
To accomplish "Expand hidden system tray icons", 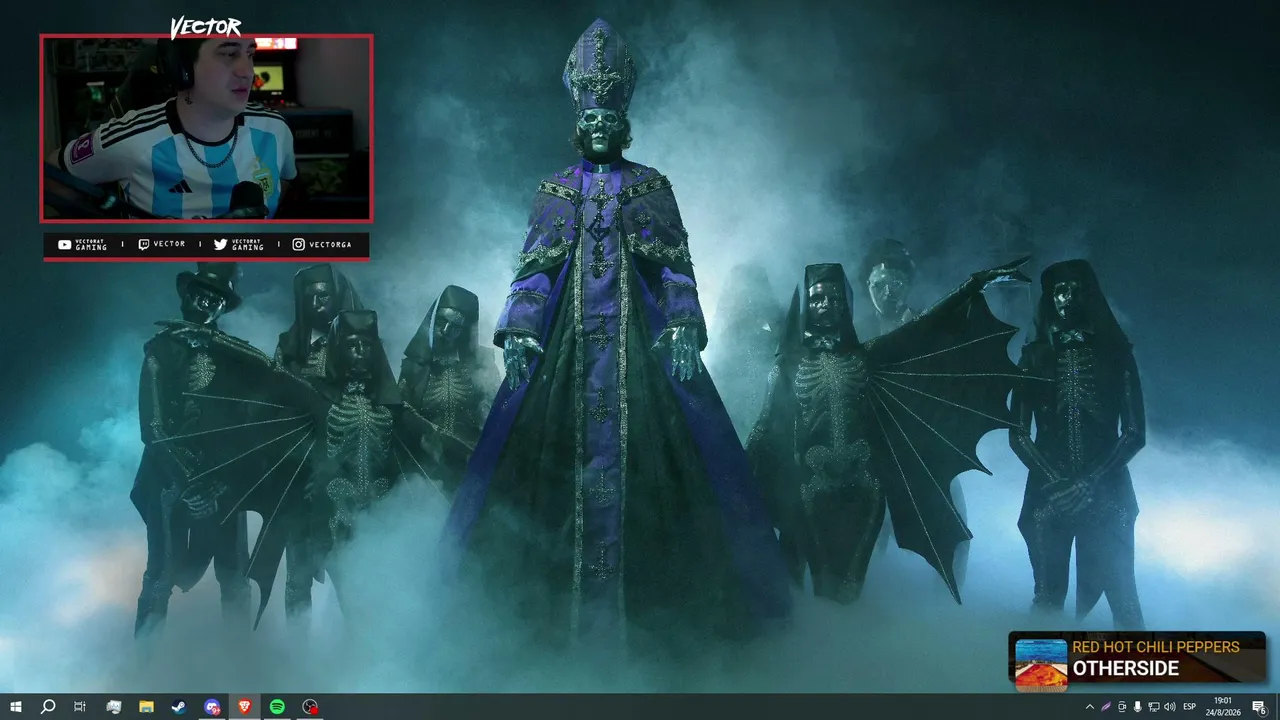I will (x=1090, y=707).
